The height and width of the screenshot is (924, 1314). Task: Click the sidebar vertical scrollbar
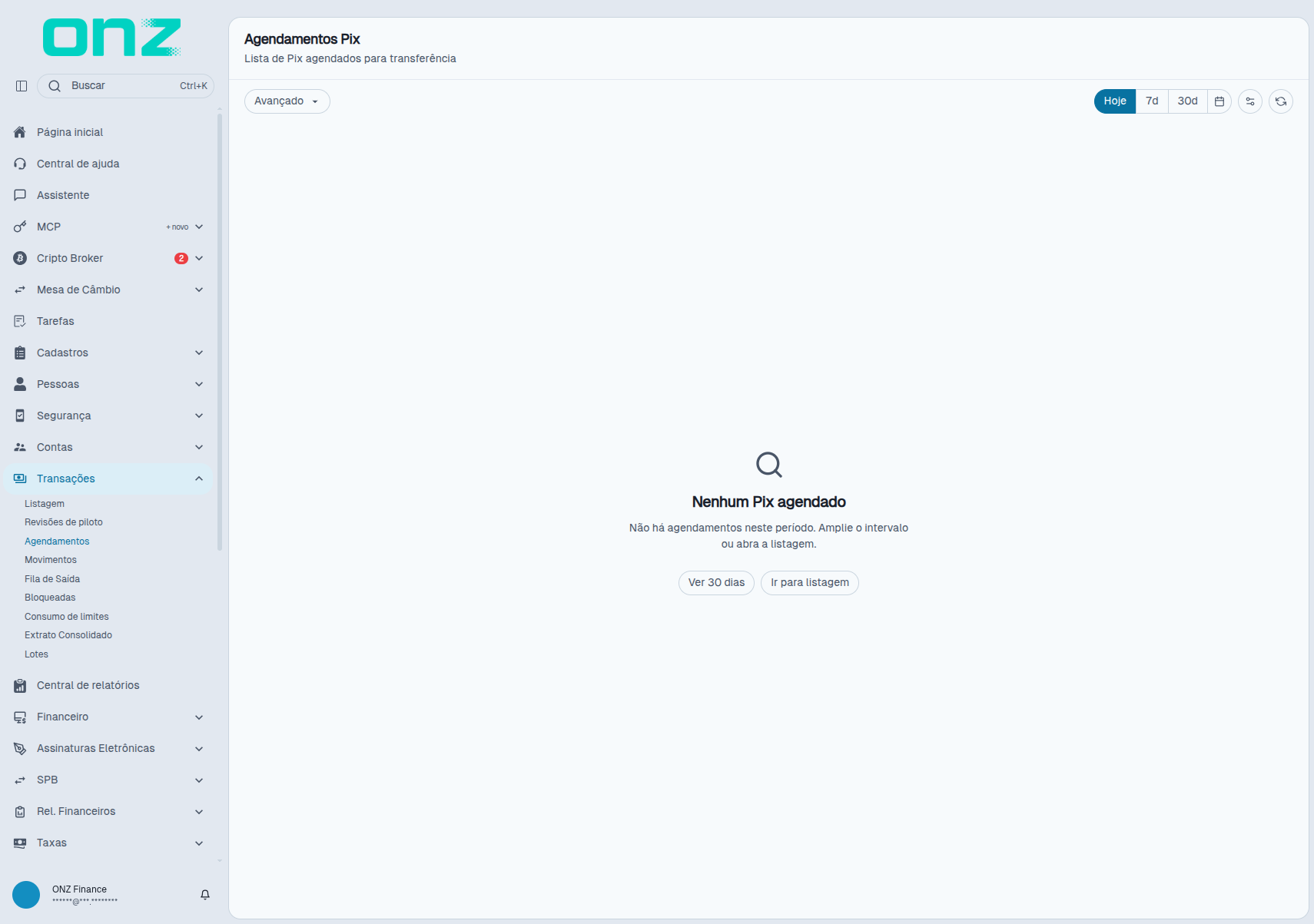coord(220,332)
